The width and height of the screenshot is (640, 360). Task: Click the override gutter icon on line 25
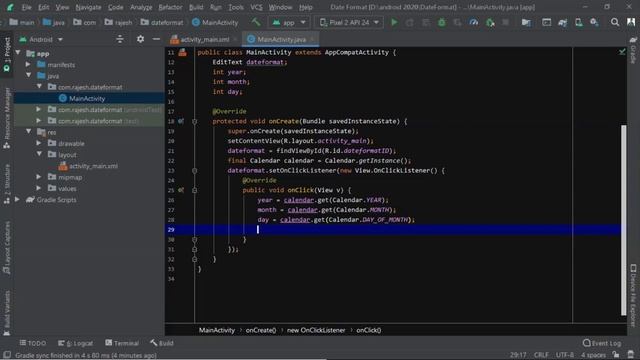point(181,190)
